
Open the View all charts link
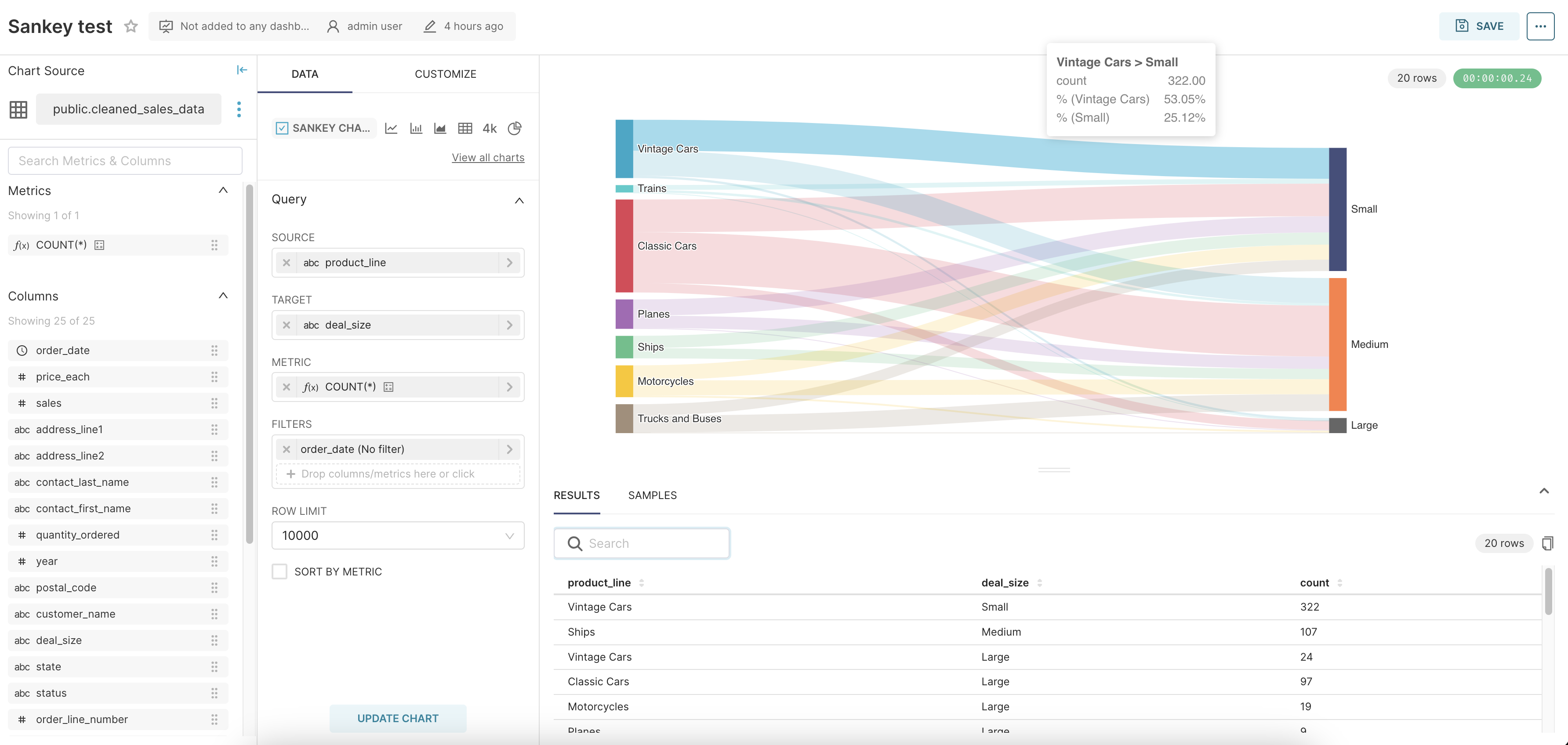(487, 158)
